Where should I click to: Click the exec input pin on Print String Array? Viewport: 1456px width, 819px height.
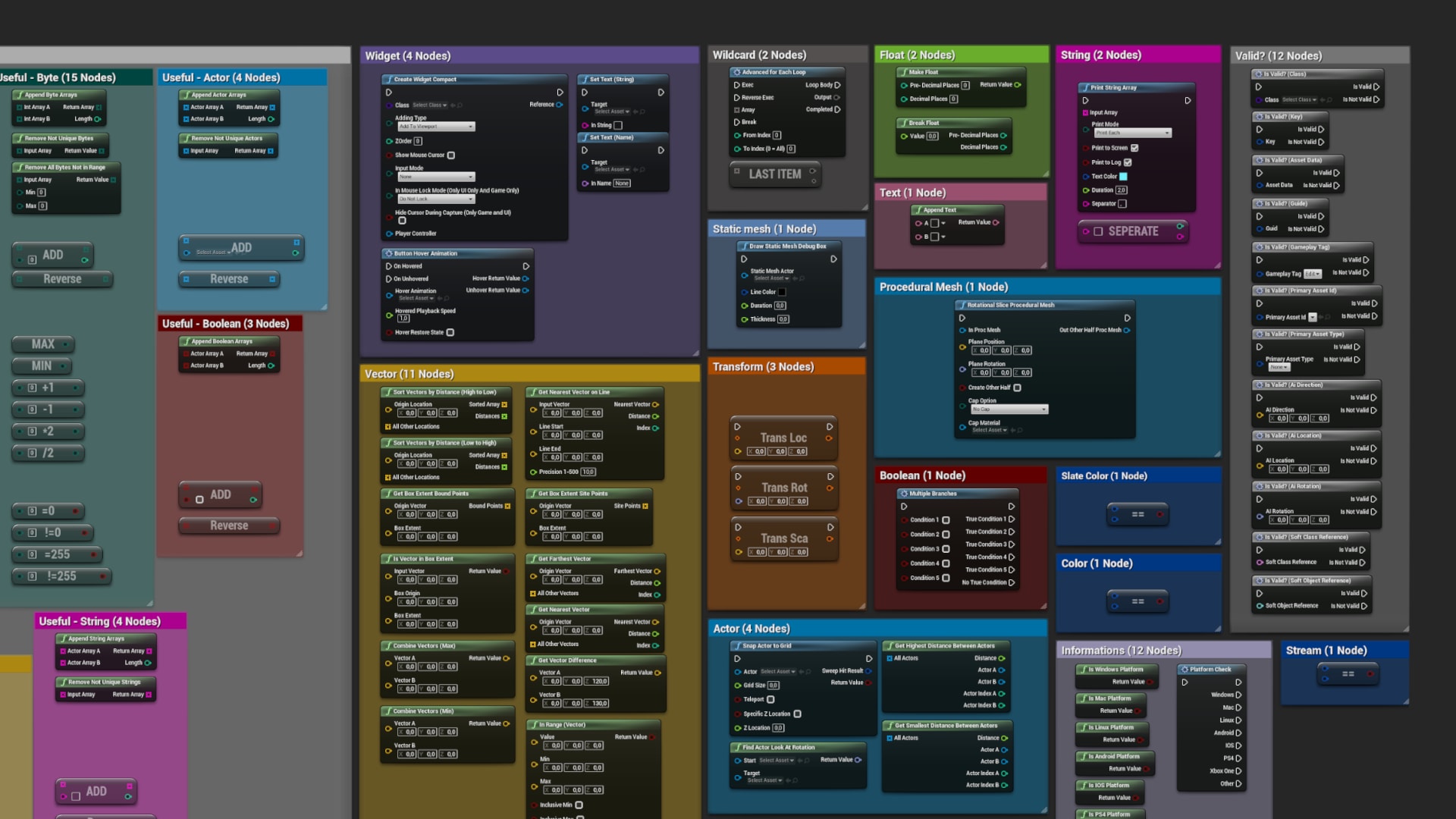(x=1085, y=101)
